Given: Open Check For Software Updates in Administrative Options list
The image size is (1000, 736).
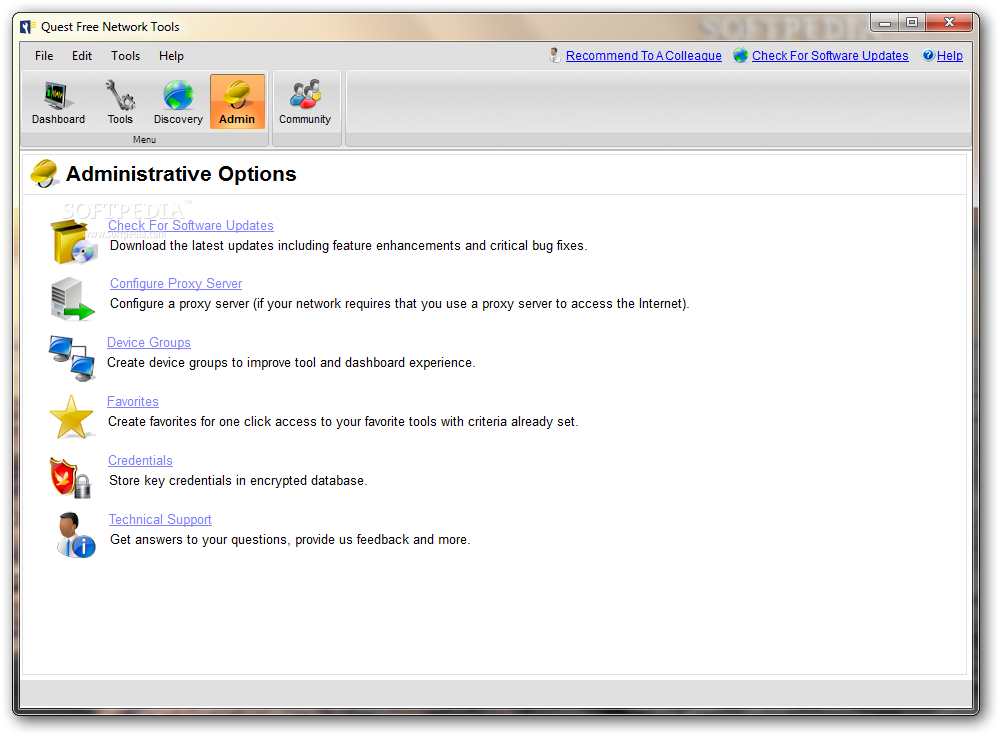Looking at the screenshot, I should [x=191, y=225].
